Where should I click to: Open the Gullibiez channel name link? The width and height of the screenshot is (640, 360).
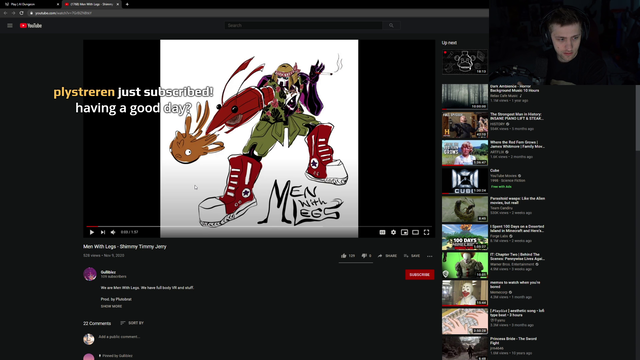coord(108,272)
